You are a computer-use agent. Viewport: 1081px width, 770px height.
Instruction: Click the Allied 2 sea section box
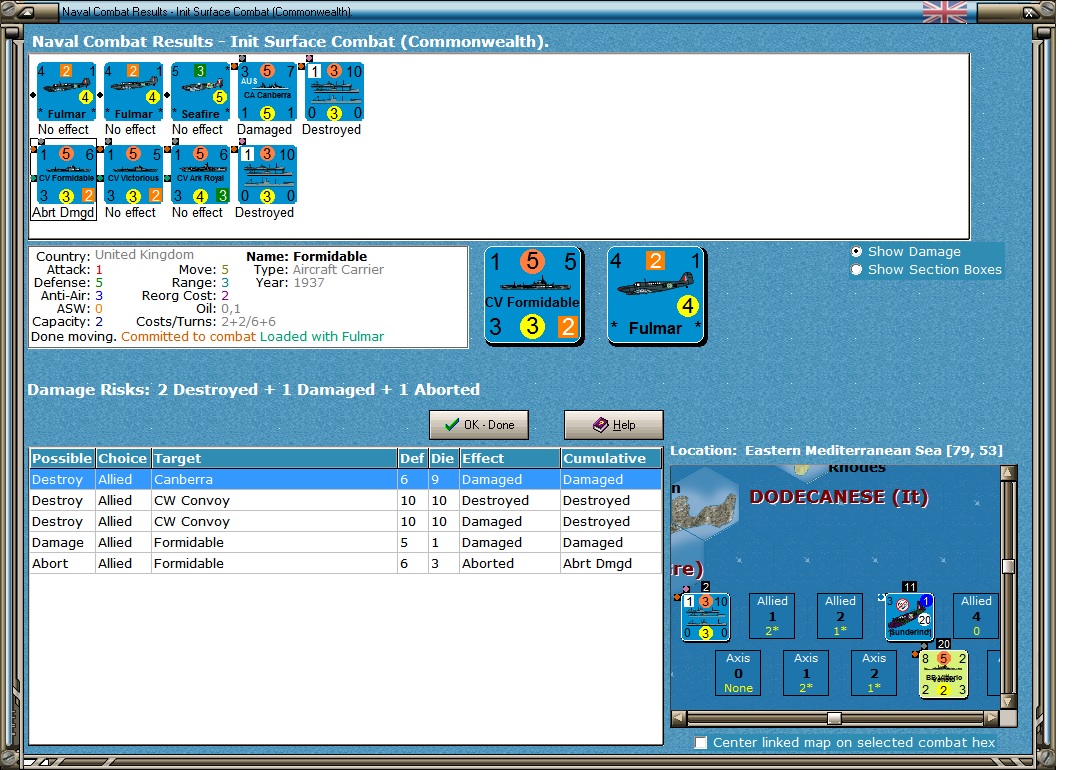point(840,616)
